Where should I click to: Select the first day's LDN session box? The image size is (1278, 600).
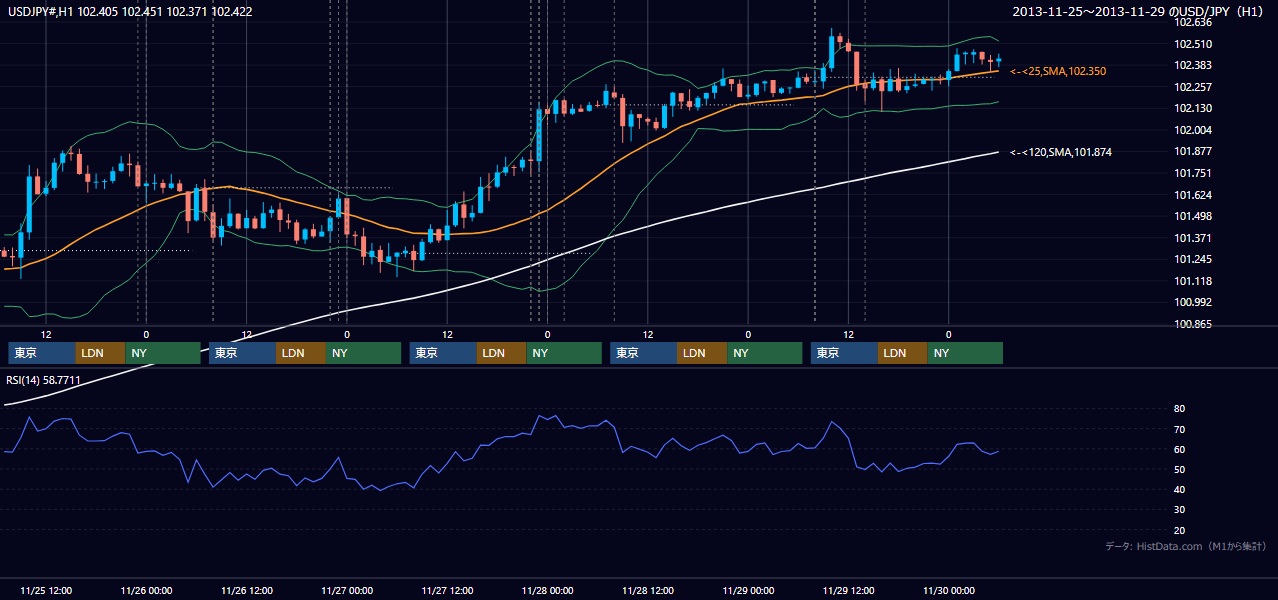tap(101, 353)
